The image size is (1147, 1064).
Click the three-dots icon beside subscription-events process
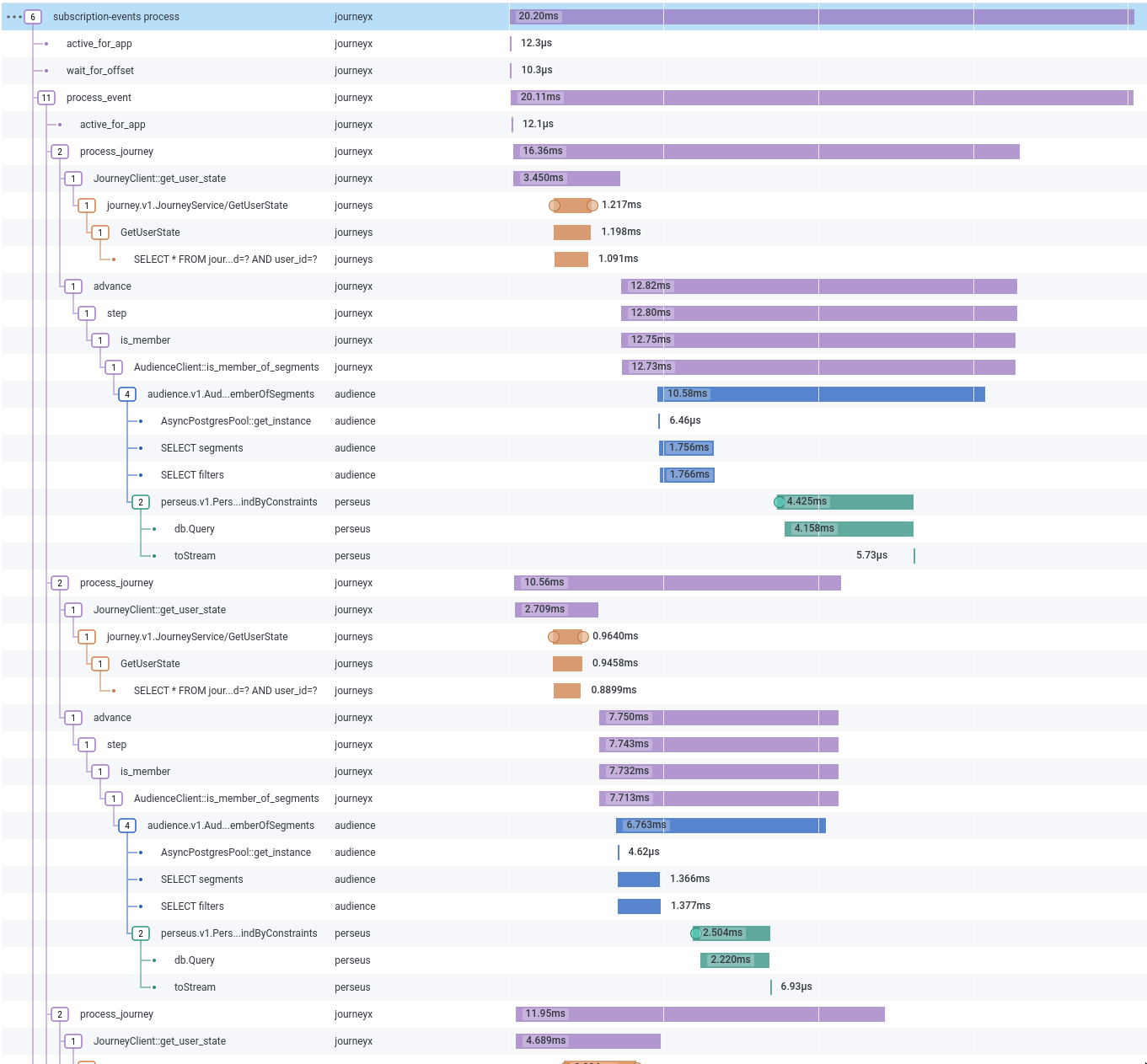[x=14, y=17]
